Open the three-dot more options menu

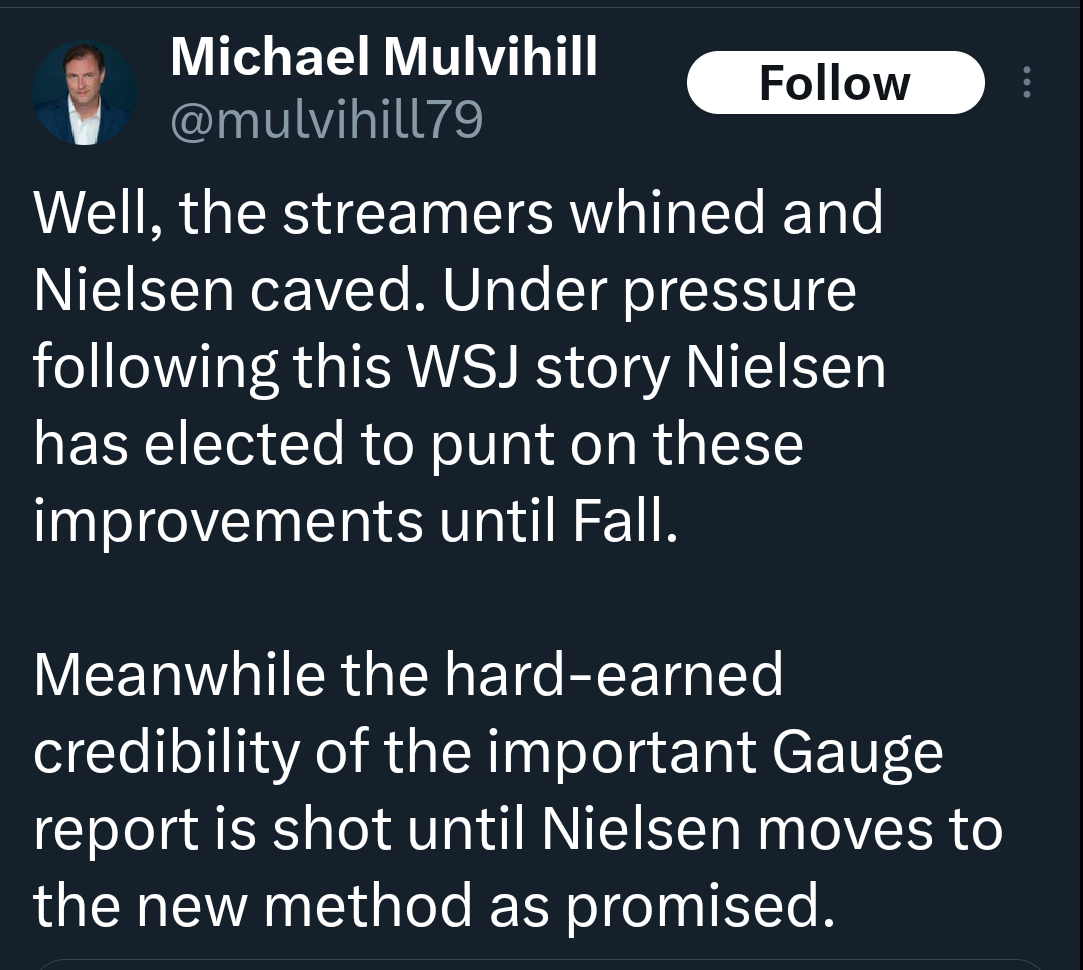pos(1026,83)
